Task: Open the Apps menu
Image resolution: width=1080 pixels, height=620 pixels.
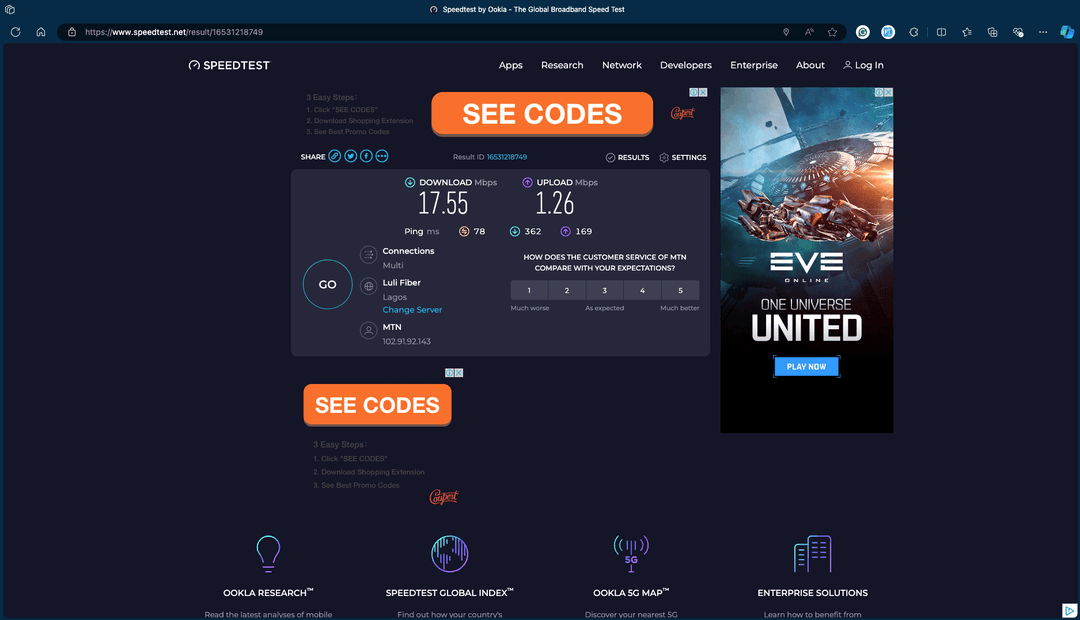Action: coord(510,65)
